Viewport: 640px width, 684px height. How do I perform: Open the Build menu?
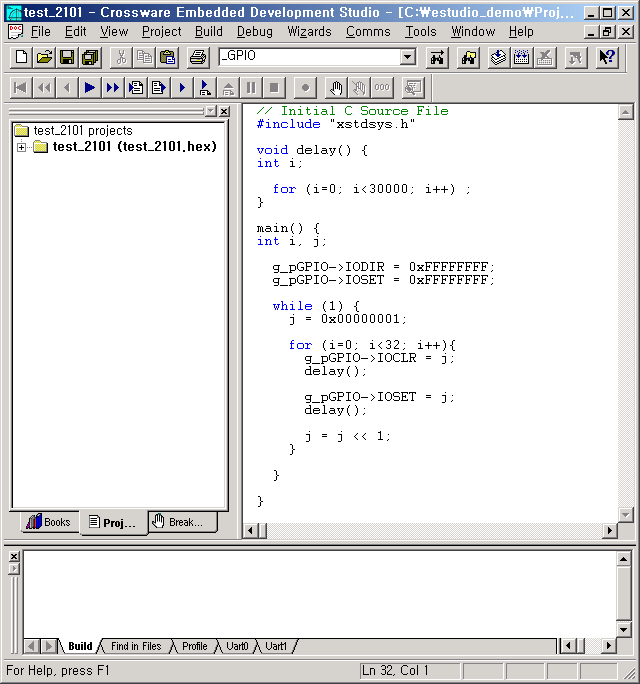click(209, 32)
